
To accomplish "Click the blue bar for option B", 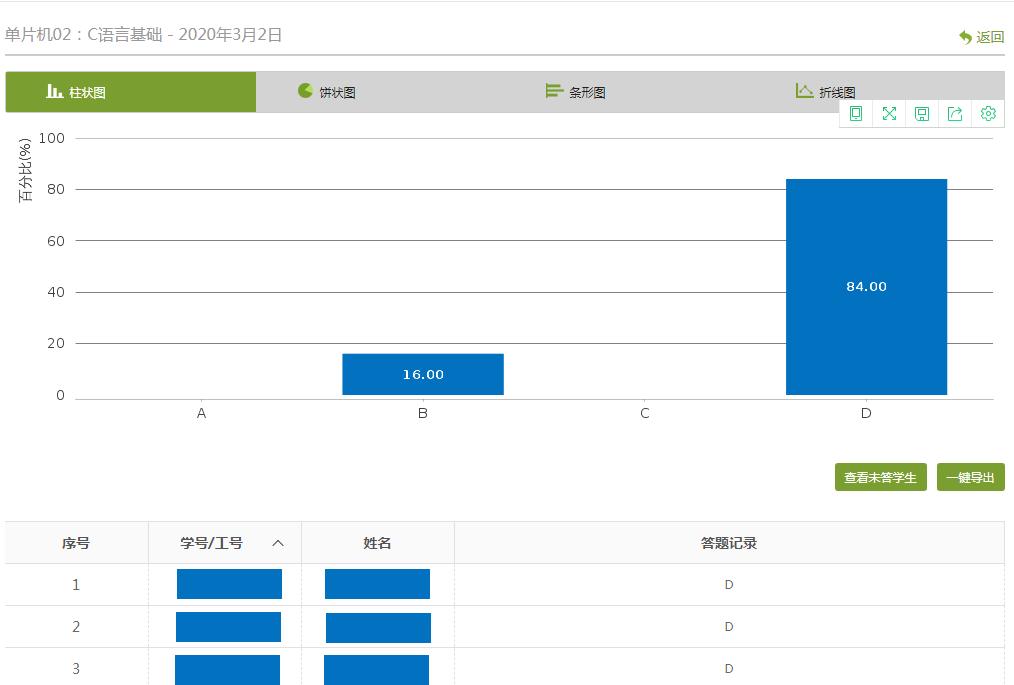I will [x=422, y=374].
